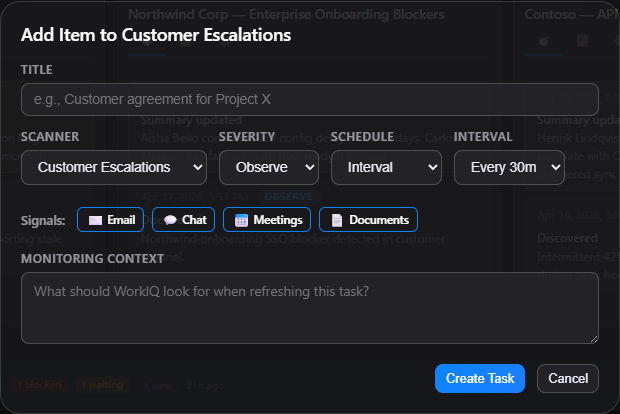
Task: Toggle the Email signal chip
Action: (x=110, y=219)
